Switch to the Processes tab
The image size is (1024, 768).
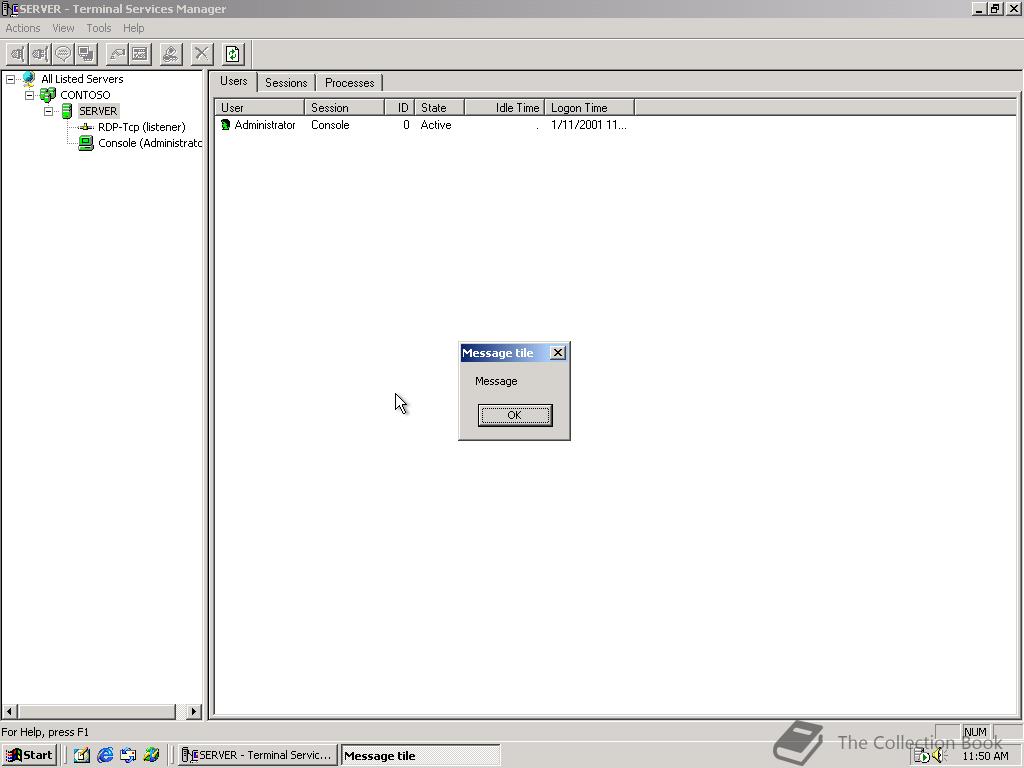349,83
